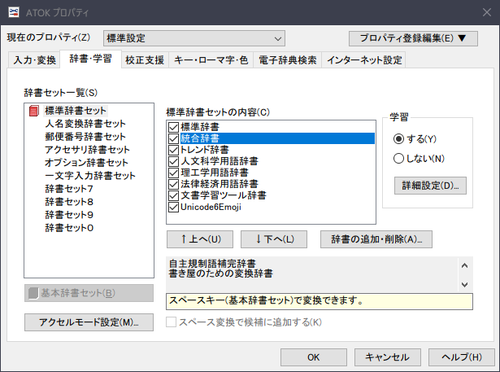Image resolution: width=500 pixels, height=372 pixels.
Task: Uncheck the 法律経済用語辞書 checkbox
Action: pos(173,184)
